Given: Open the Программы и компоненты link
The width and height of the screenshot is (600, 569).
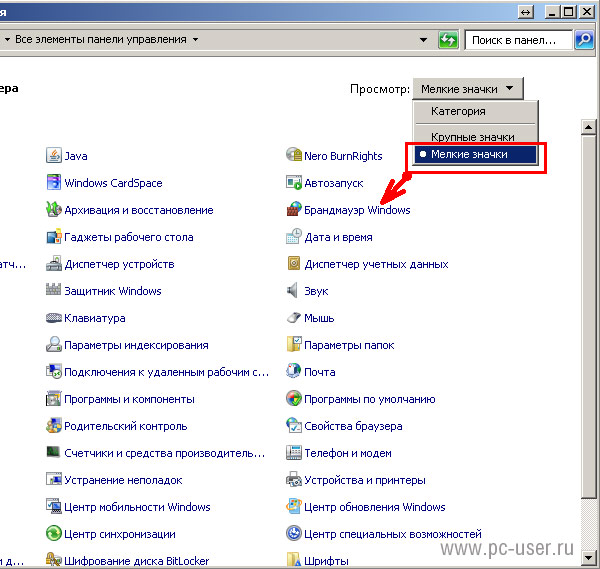Looking at the screenshot, I should pos(129,399).
